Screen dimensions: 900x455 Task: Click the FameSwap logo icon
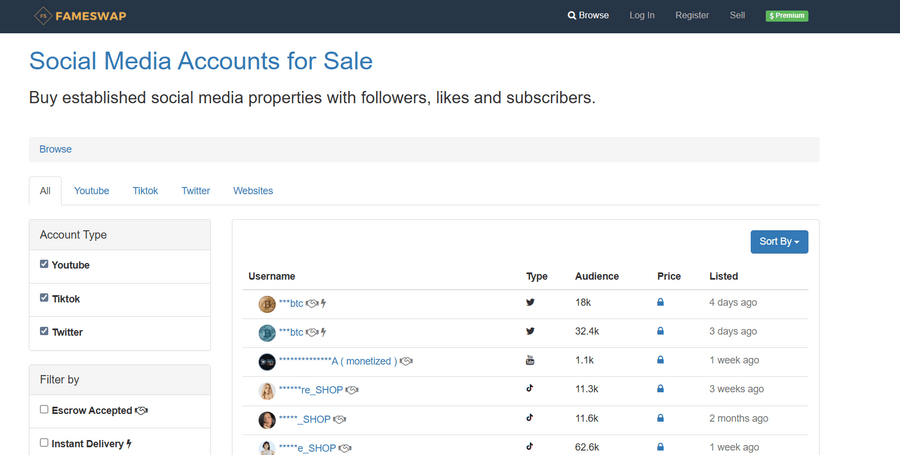click(42, 16)
